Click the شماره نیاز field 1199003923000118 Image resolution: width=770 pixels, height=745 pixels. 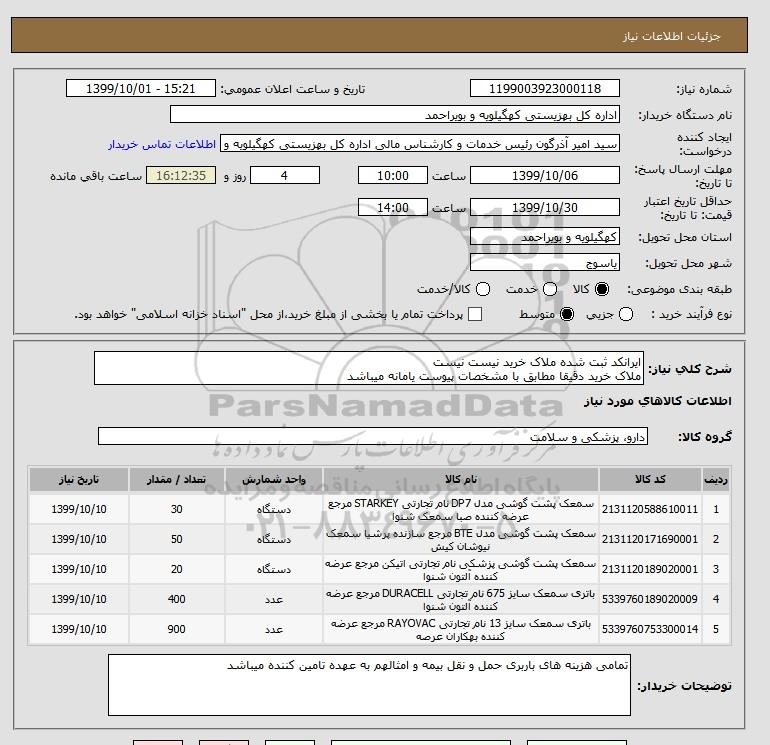point(545,88)
